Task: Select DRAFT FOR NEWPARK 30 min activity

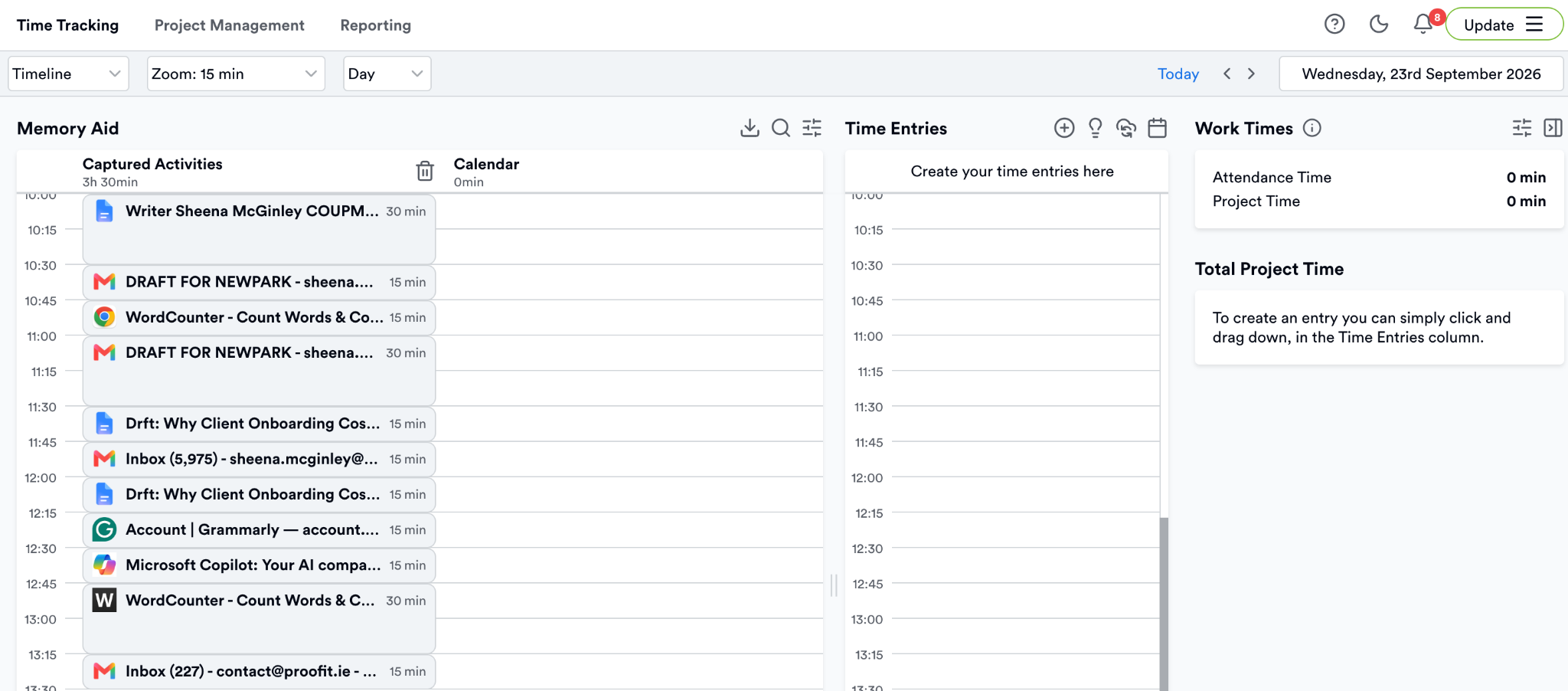Action: click(259, 371)
